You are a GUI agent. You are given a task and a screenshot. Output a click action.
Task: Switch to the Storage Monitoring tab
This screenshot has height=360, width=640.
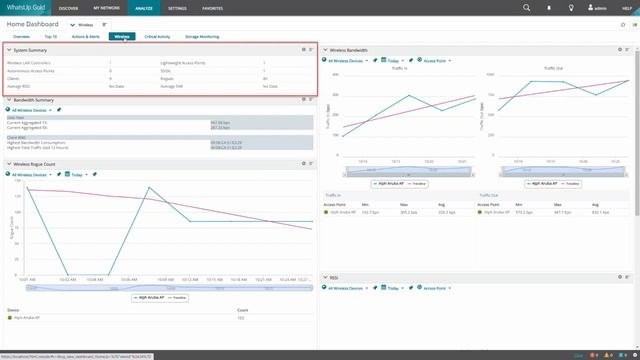click(x=202, y=37)
